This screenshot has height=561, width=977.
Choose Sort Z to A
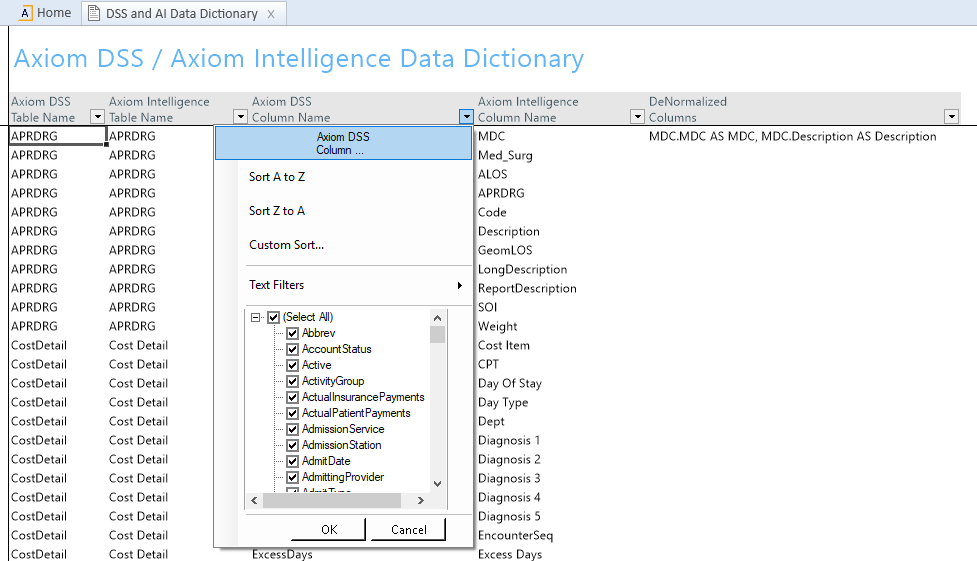pyautogui.click(x=277, y=211)
